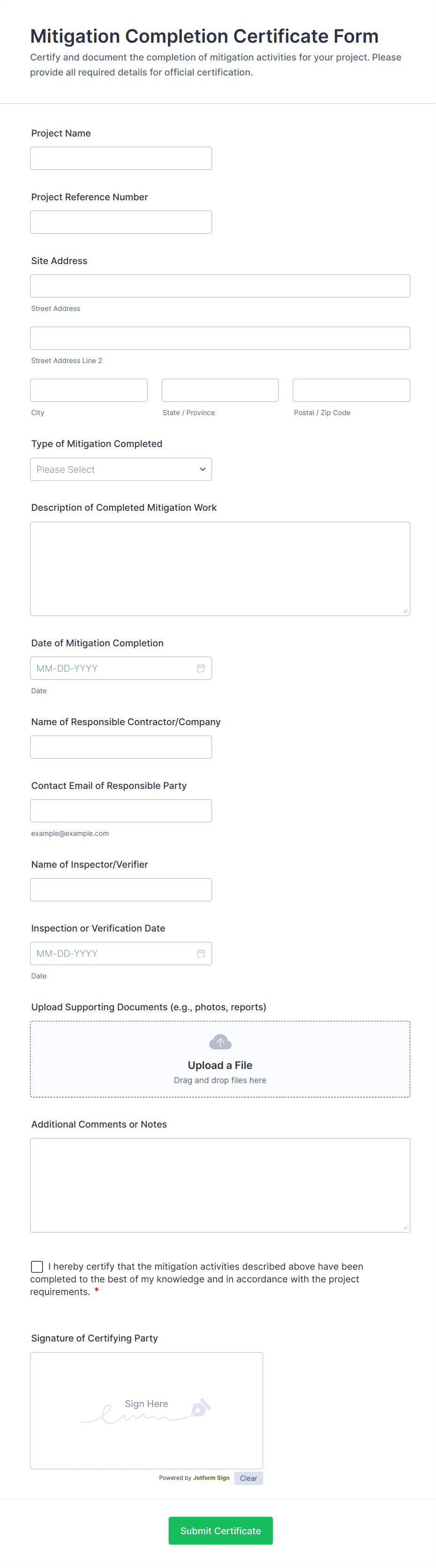This screenshot has height=1568, width=436.
Task: Click the Postal / Zip Code field
Action: [x=351, y=390]
